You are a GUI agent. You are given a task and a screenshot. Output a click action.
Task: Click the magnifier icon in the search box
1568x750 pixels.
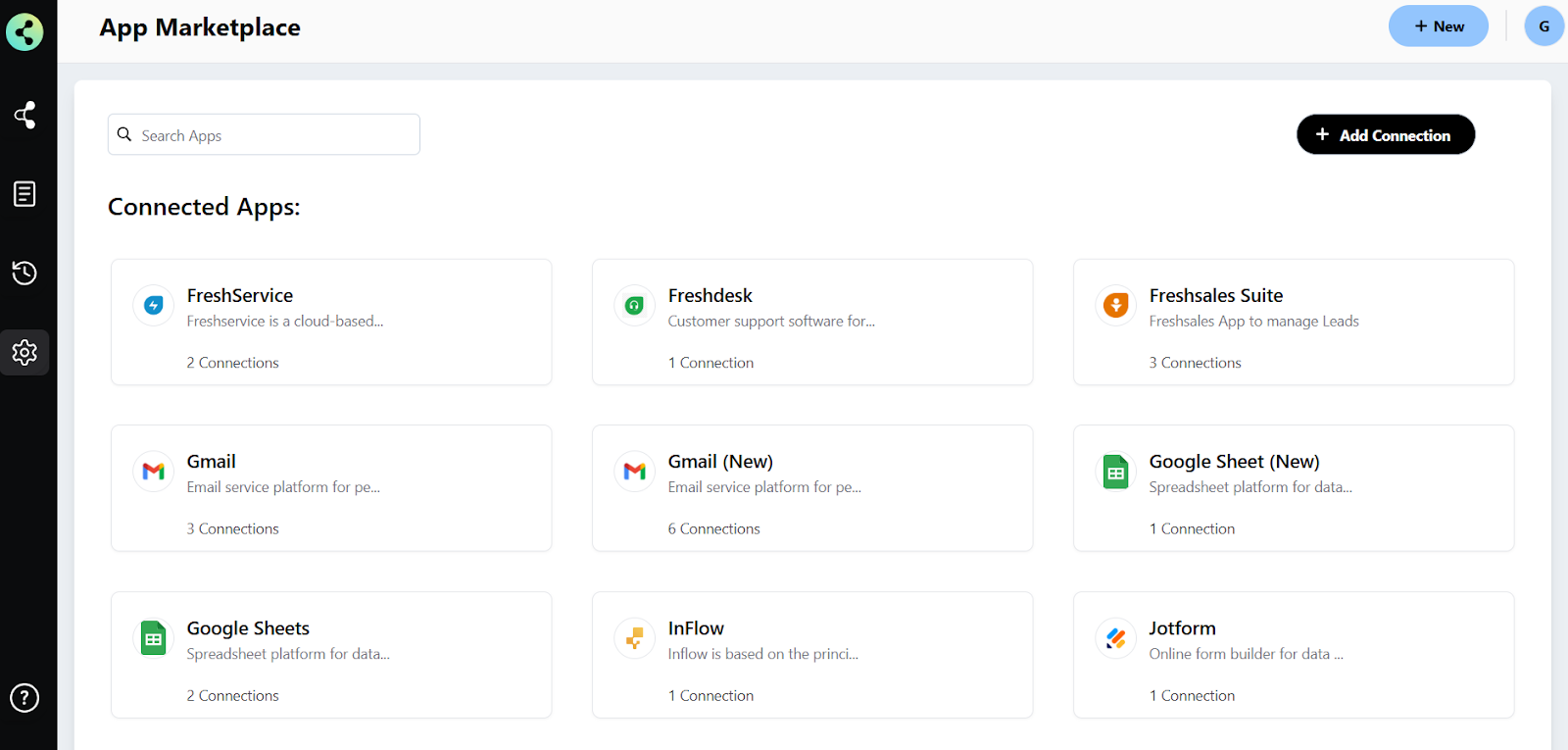pos(124,134)
